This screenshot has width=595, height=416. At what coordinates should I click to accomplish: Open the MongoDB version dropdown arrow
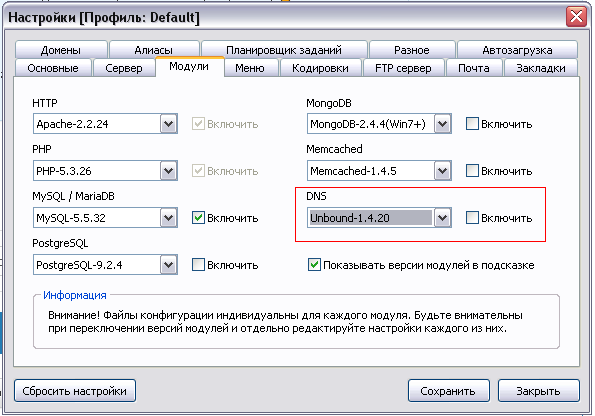[x=442, y=124]
